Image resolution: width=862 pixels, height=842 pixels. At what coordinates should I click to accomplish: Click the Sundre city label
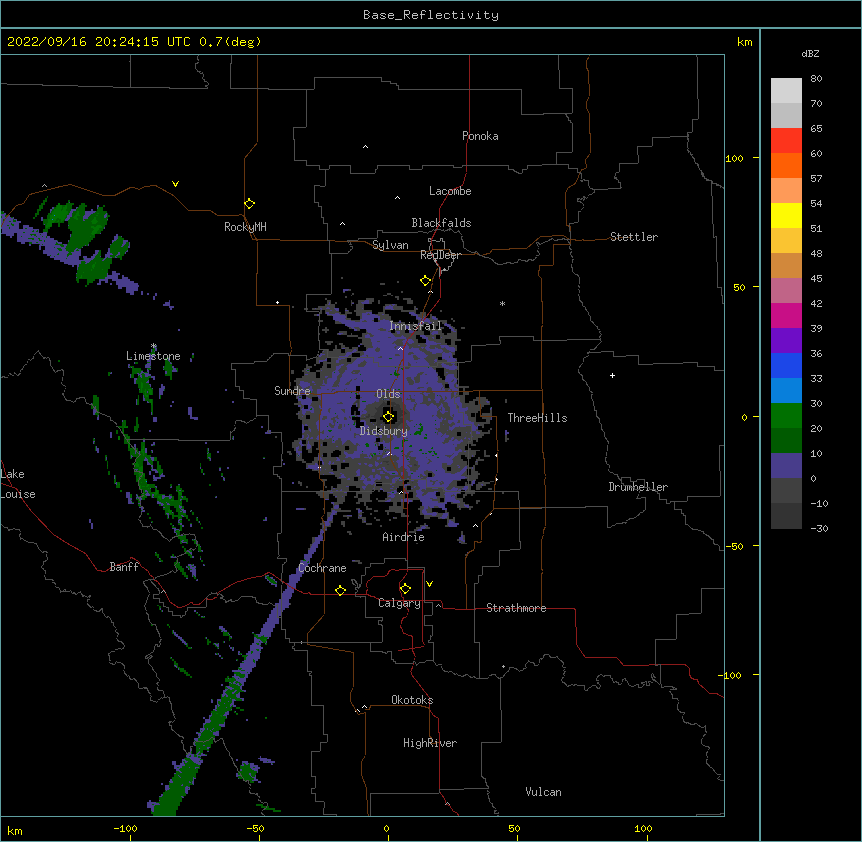pos(292,391)
